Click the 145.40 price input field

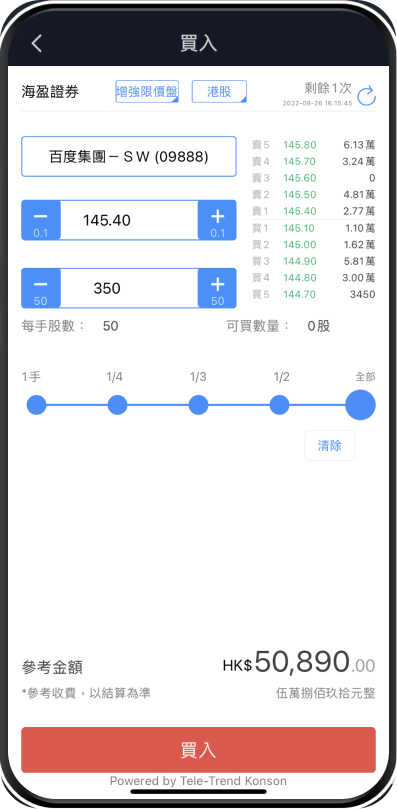[129, 220]
